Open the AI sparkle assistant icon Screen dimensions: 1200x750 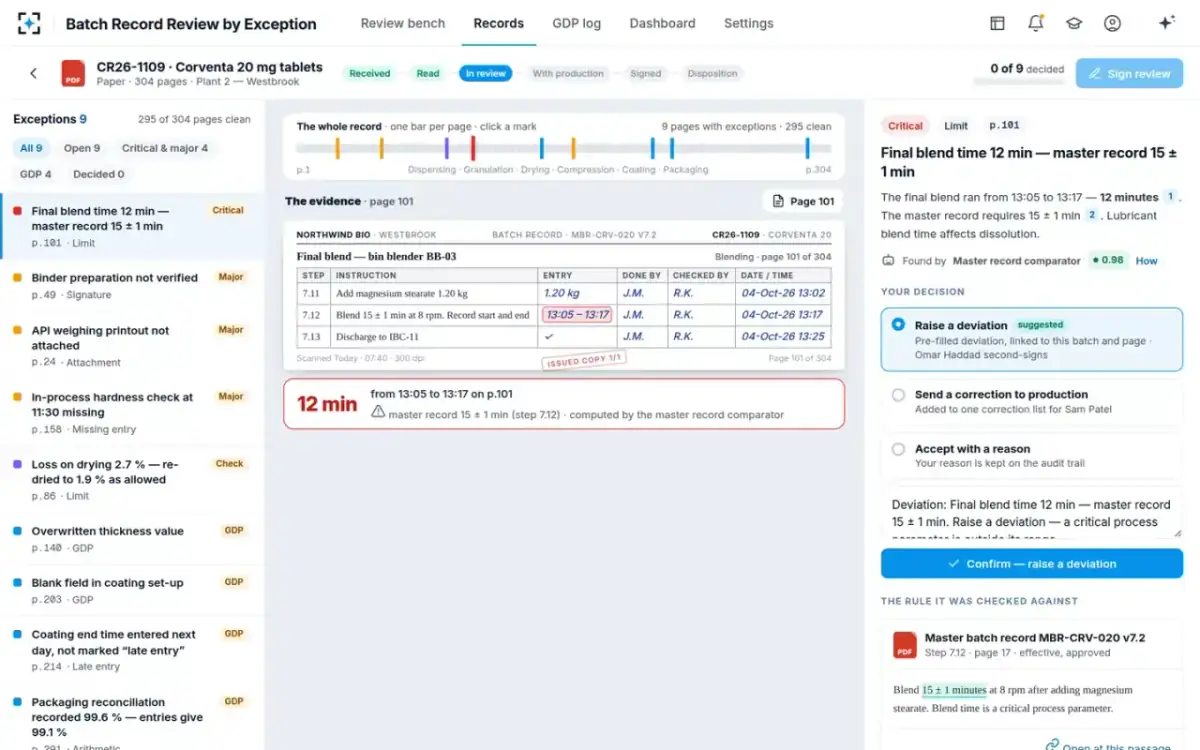pos(1166,23)
